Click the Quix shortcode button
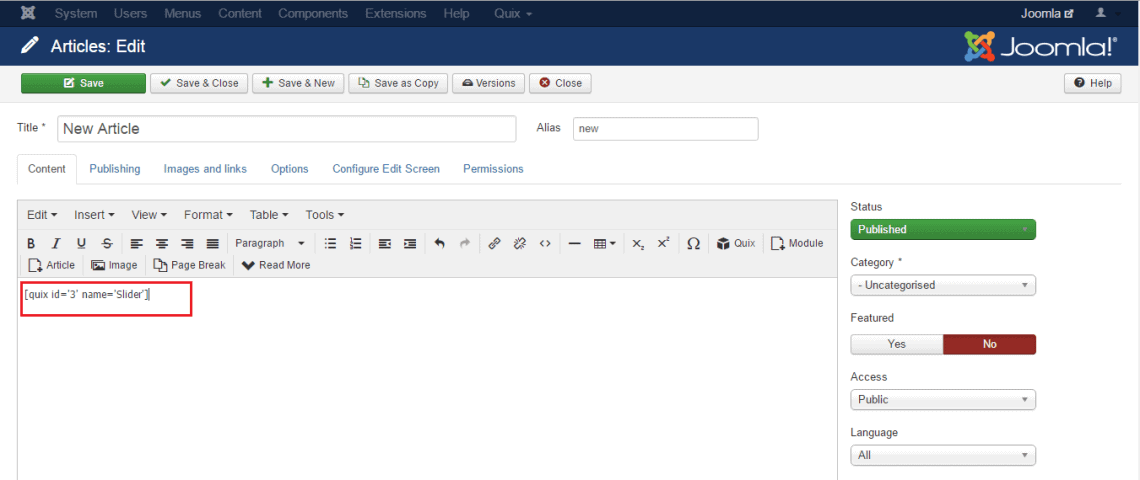 coord(736,243)
